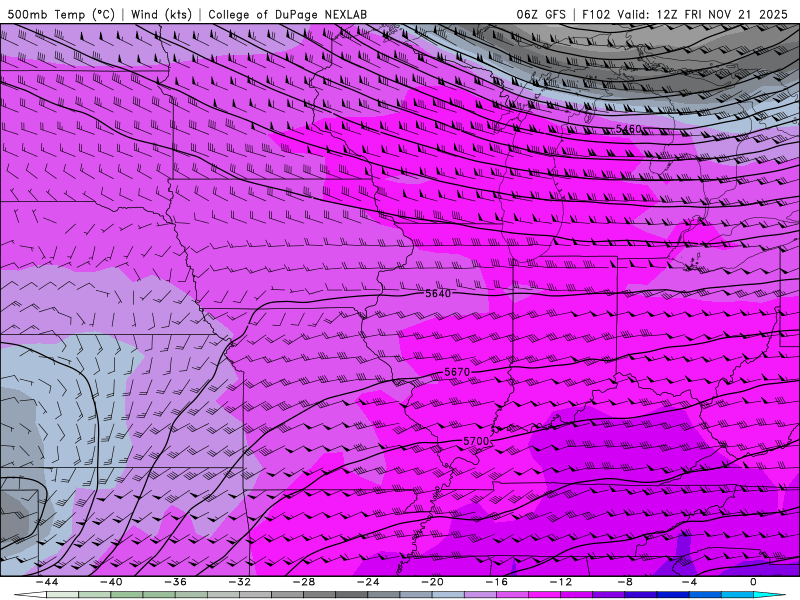Click the -24 color scale label
Viewport: 800px width, 600px height.
tap(368, 582)
